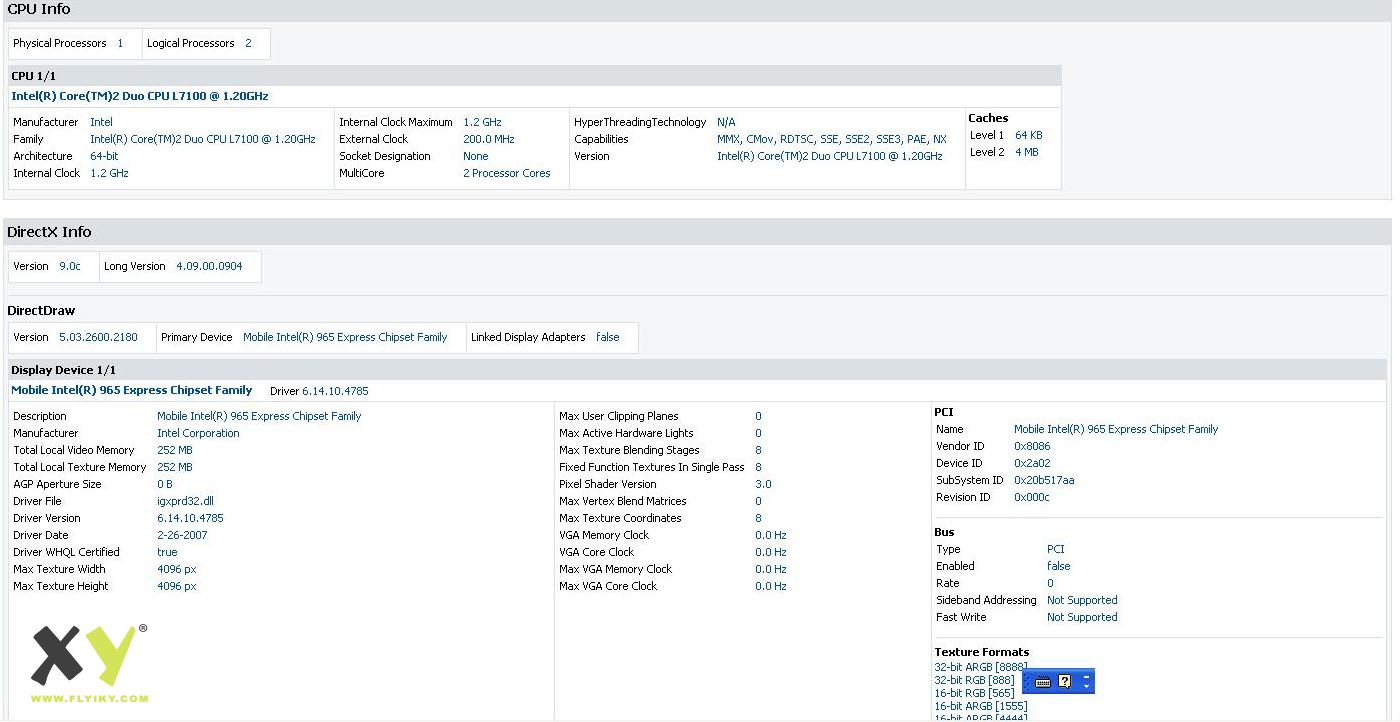Click Vendor ID value 0x8086

[x=1032, y=446]
